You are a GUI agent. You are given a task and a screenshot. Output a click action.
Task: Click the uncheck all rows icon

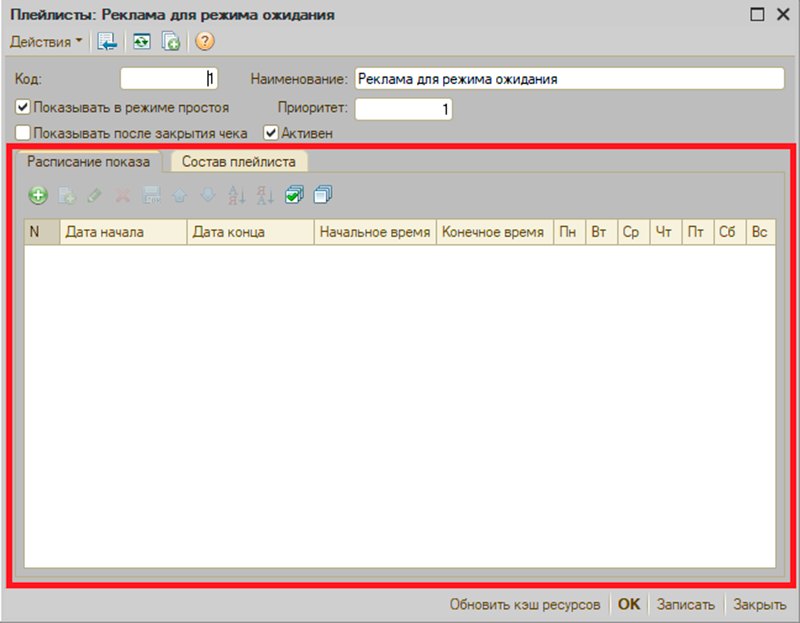pyautogui.click(x=323, y=195)
